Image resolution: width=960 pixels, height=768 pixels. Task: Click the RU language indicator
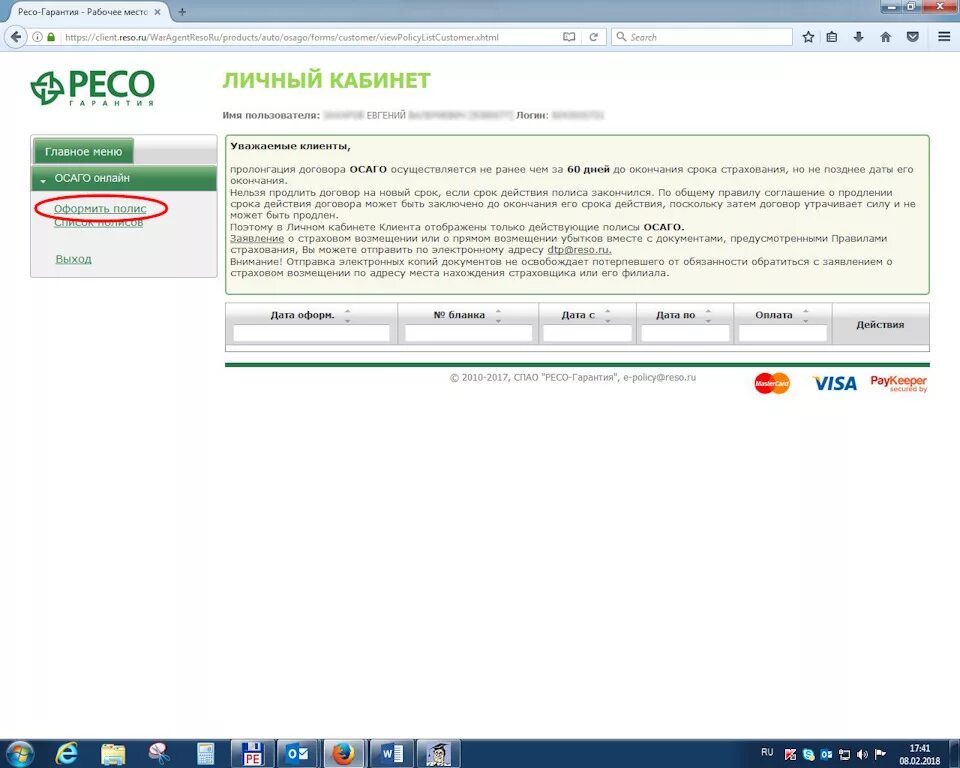pos(767,752)
